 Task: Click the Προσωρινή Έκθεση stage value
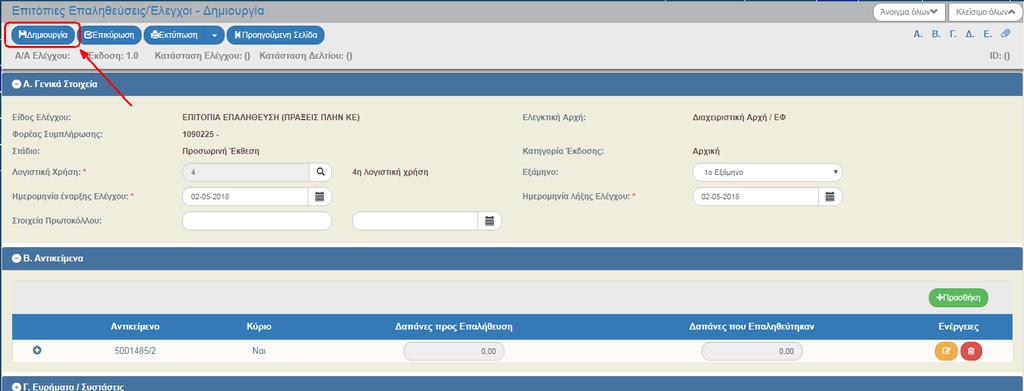[x=221, y=151]
